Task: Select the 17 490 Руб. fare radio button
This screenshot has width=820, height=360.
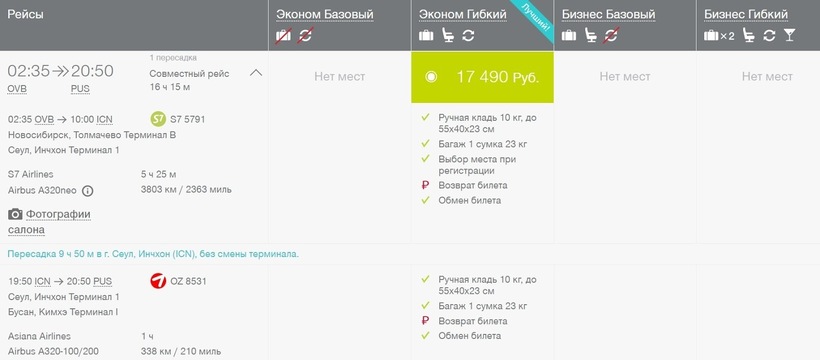Action: (x=431, y=77)
